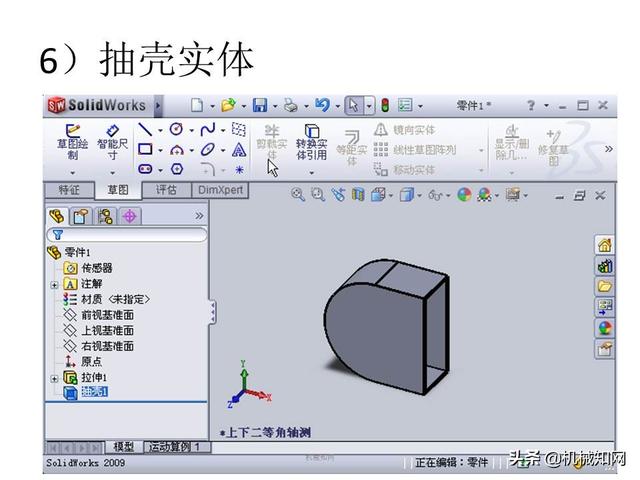
Task: Open the FeatureManager design tree tab icon
Action: (x=57, y=216)
